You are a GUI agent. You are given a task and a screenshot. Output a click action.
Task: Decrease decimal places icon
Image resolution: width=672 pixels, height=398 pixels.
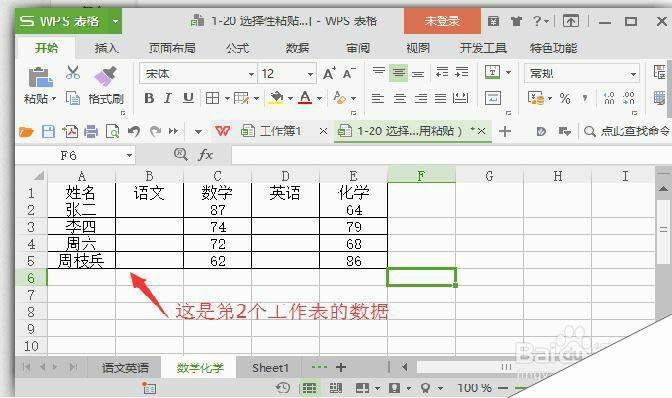pos(629,99)
